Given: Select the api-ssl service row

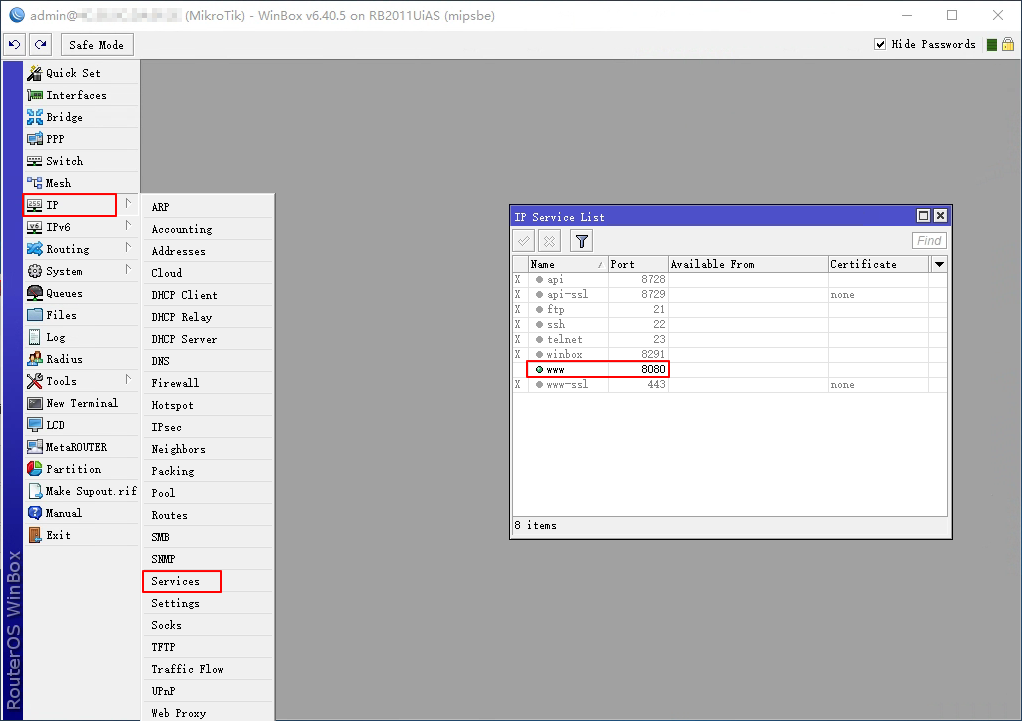Looking at the screenshot, I should click(x=729, y=295).
